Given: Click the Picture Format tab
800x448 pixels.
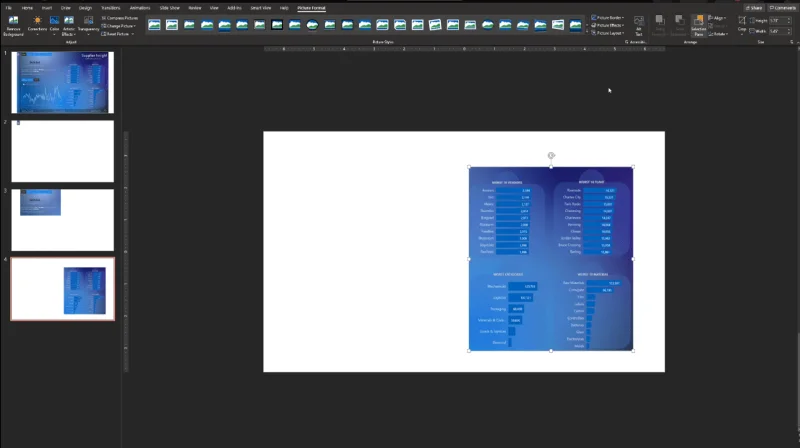Looking at the screenshot, I should point(311,8).
